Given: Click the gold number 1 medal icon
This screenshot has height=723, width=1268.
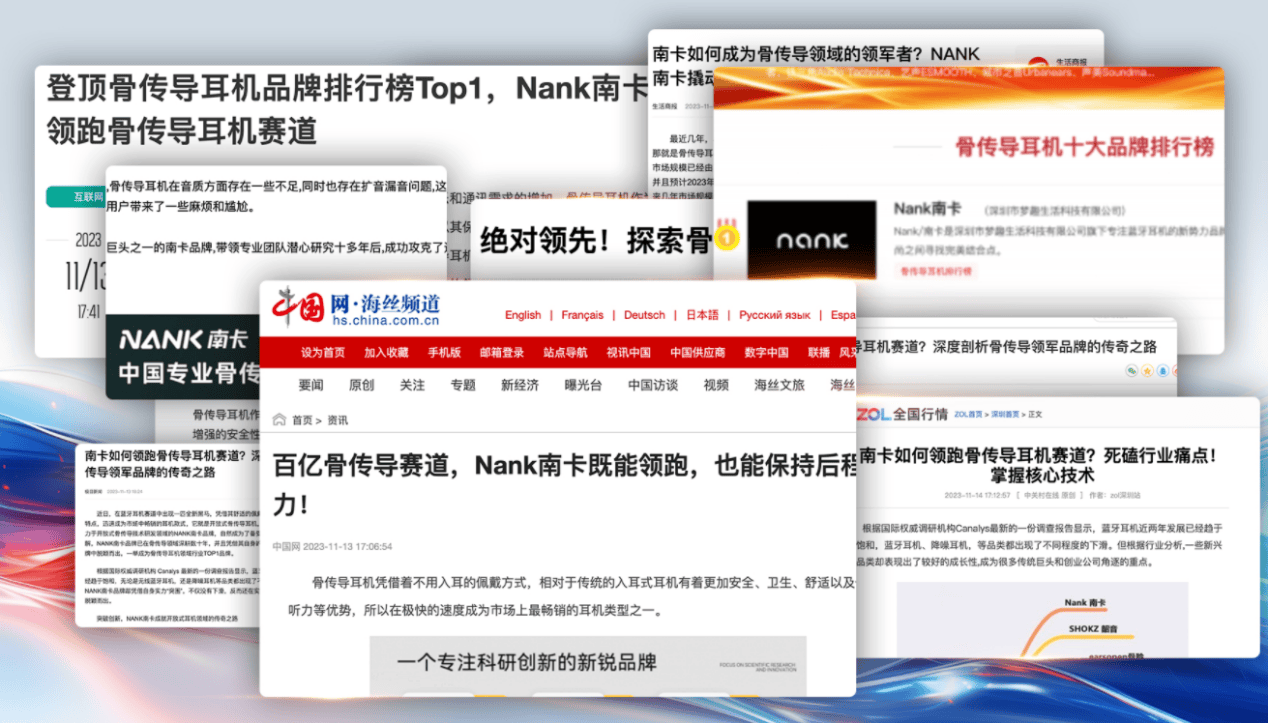Looking at the screenshot, I should [x=729, y=237].
